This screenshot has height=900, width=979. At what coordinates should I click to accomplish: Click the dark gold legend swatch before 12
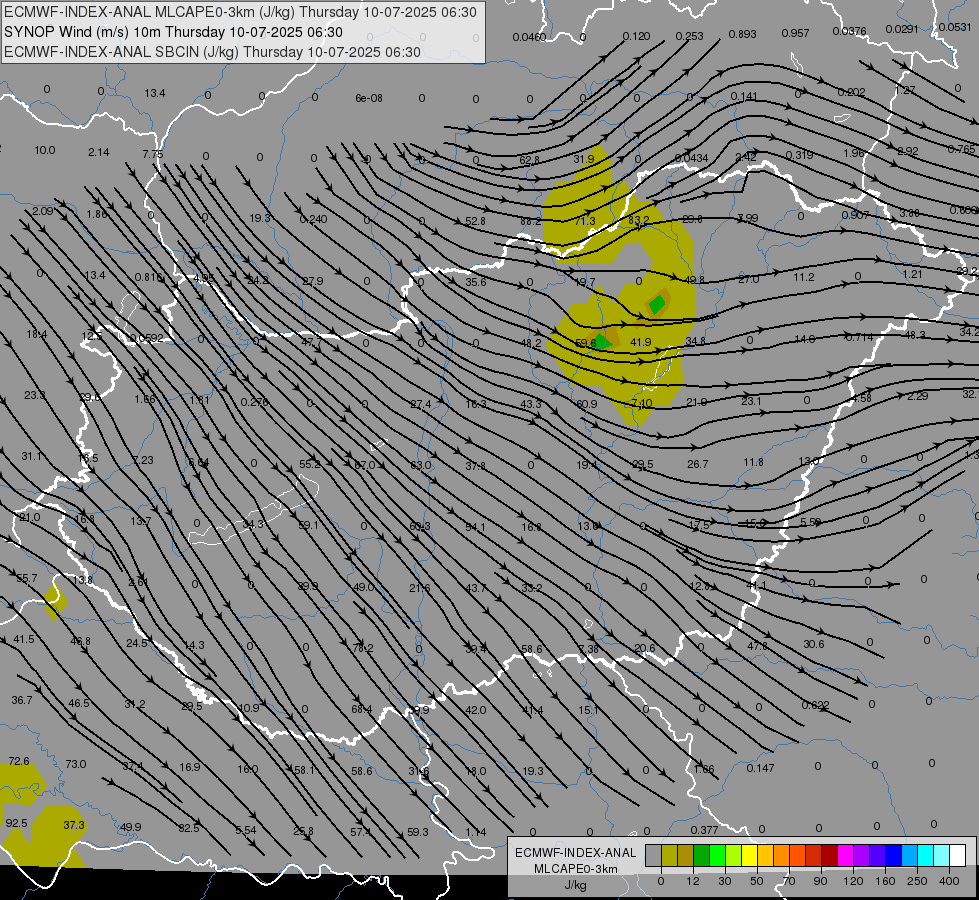(686, 856)
